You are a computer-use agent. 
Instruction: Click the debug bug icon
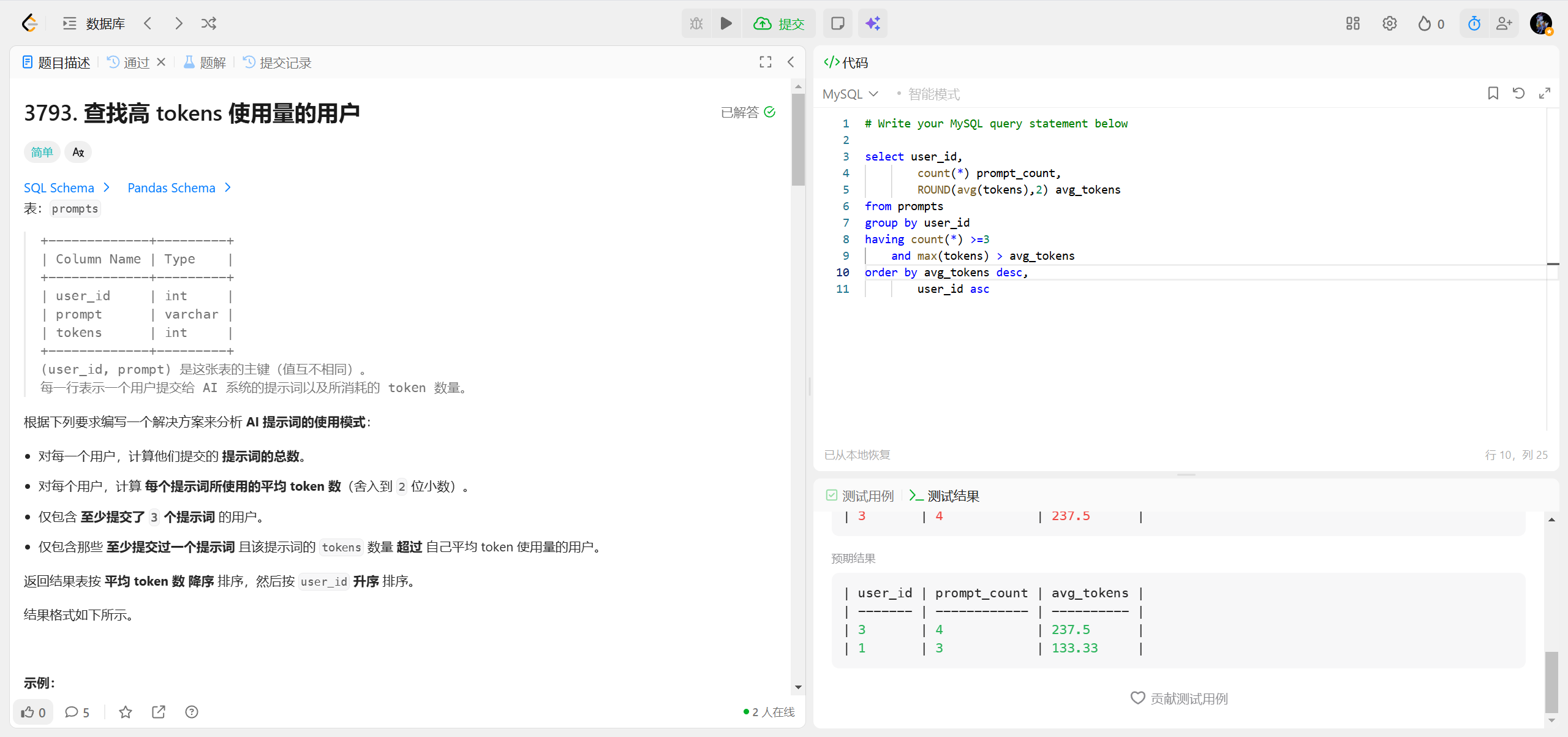(x=696, y=23)
